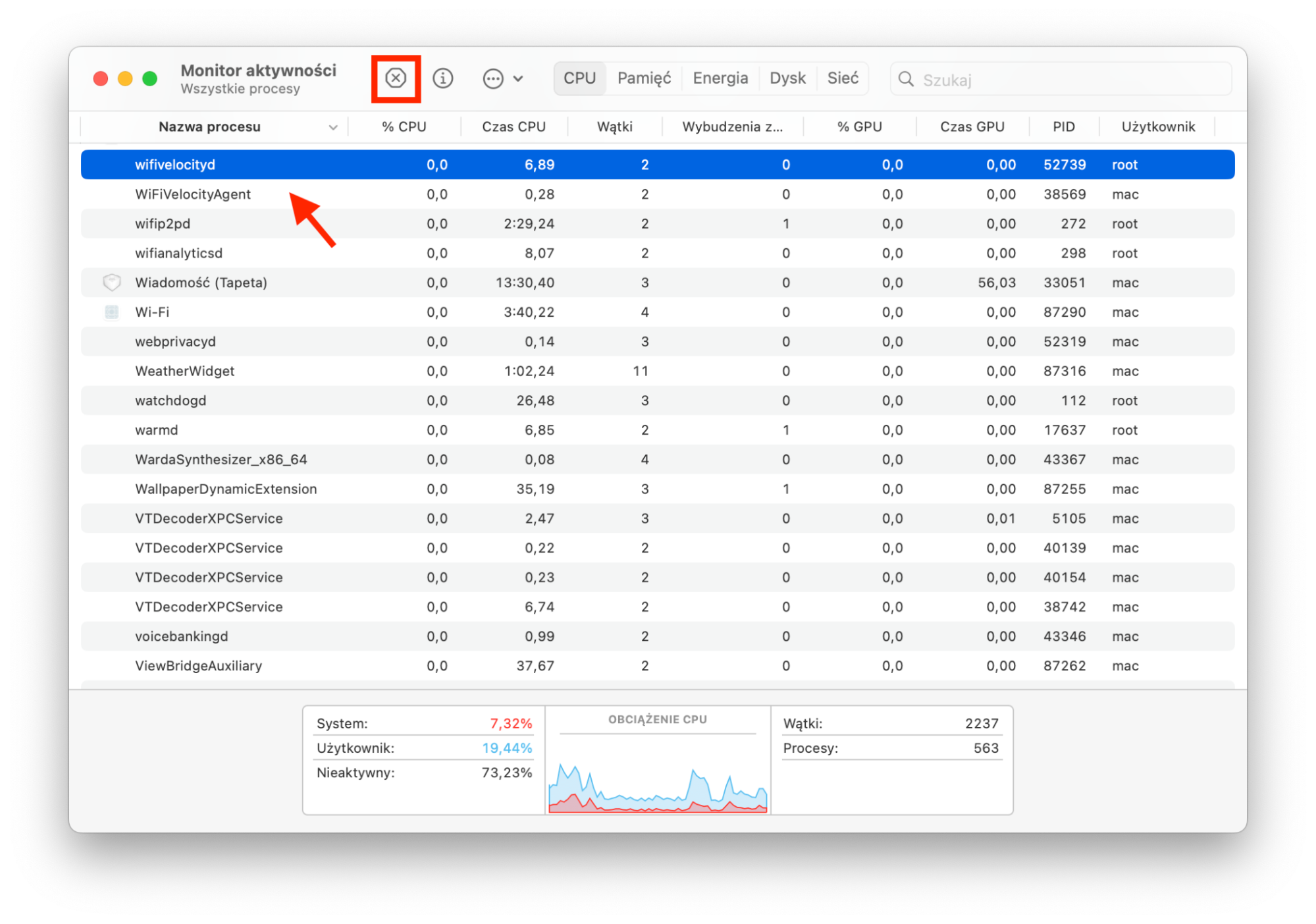Open the more options ellipsis menu
The image size is (1316, 924).
502,78
